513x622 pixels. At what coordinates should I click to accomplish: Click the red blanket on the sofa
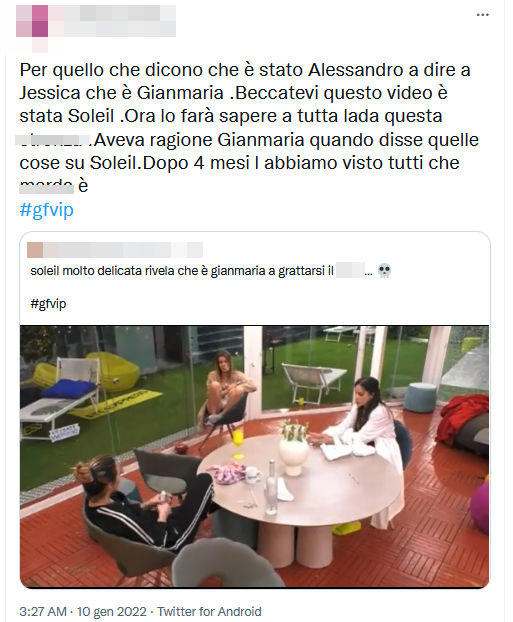(463, 419)
